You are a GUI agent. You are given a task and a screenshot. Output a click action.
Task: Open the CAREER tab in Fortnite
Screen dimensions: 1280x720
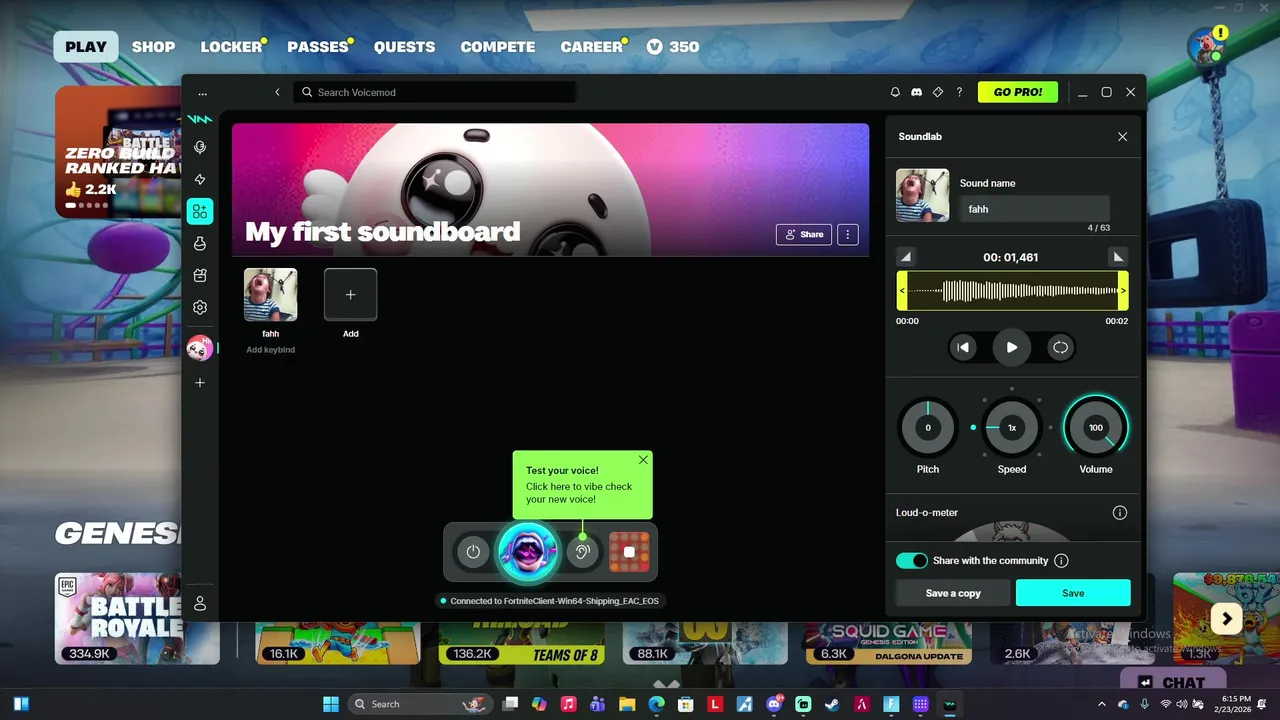coord(592,47)
